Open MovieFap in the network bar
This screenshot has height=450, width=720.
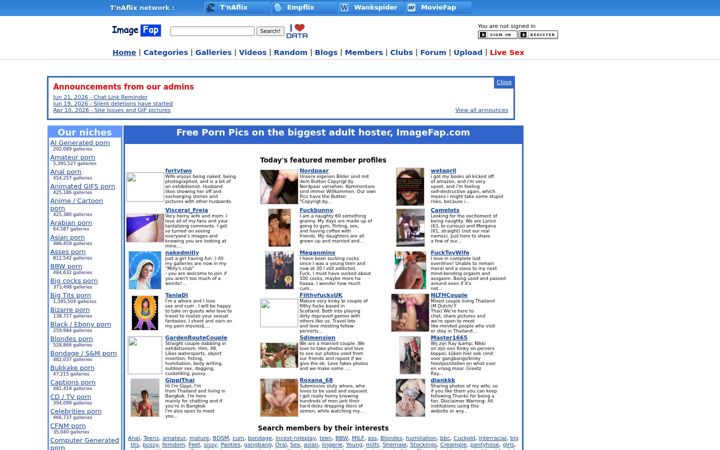438,7
